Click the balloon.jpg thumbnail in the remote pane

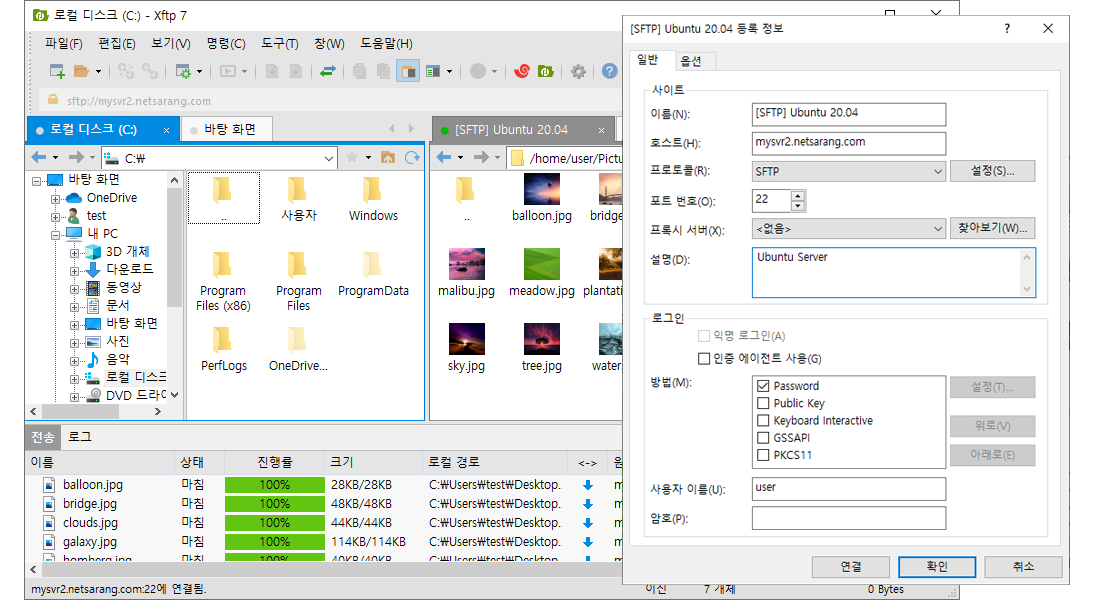[x=542, y=190]
